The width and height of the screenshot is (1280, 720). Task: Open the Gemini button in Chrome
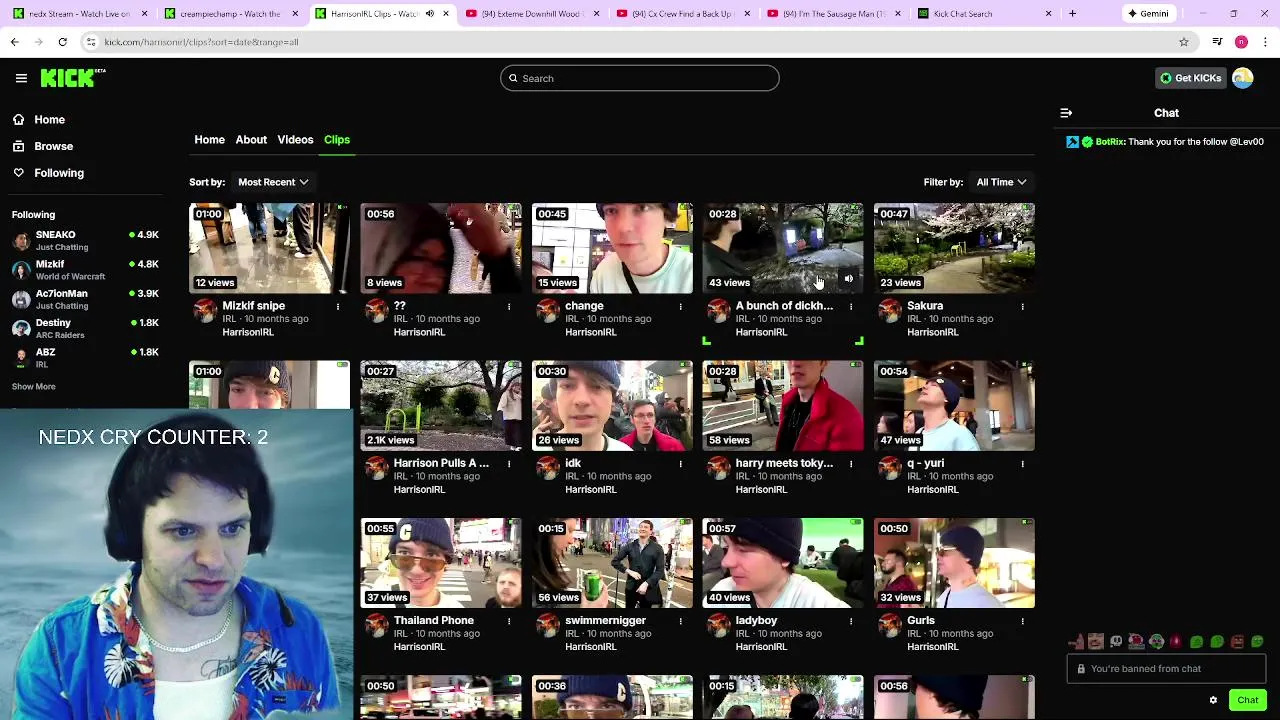tap(1148, 14)
